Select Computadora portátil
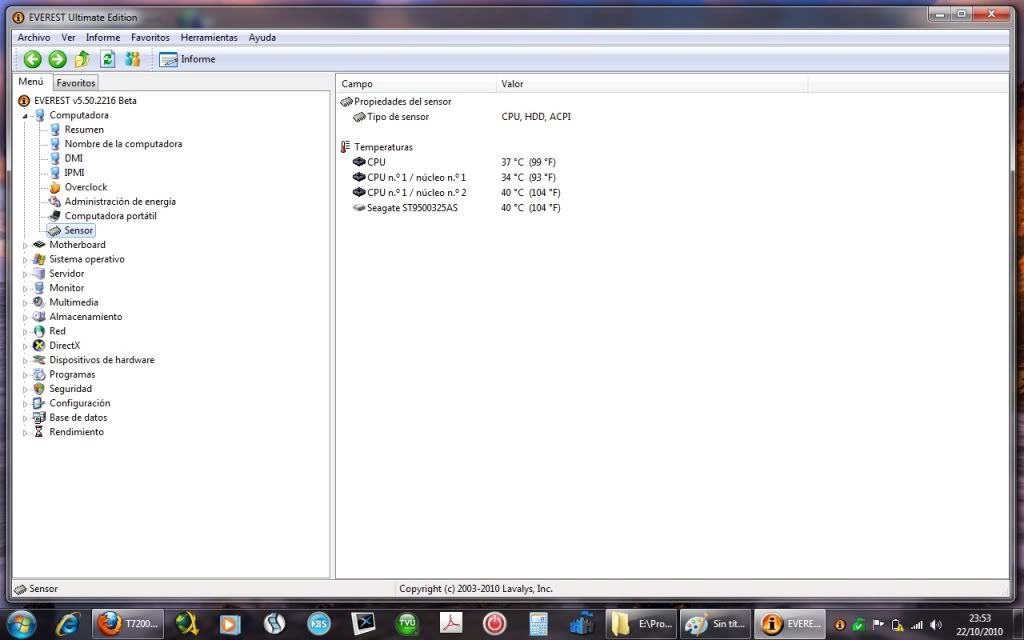 (x=110, y=216)
